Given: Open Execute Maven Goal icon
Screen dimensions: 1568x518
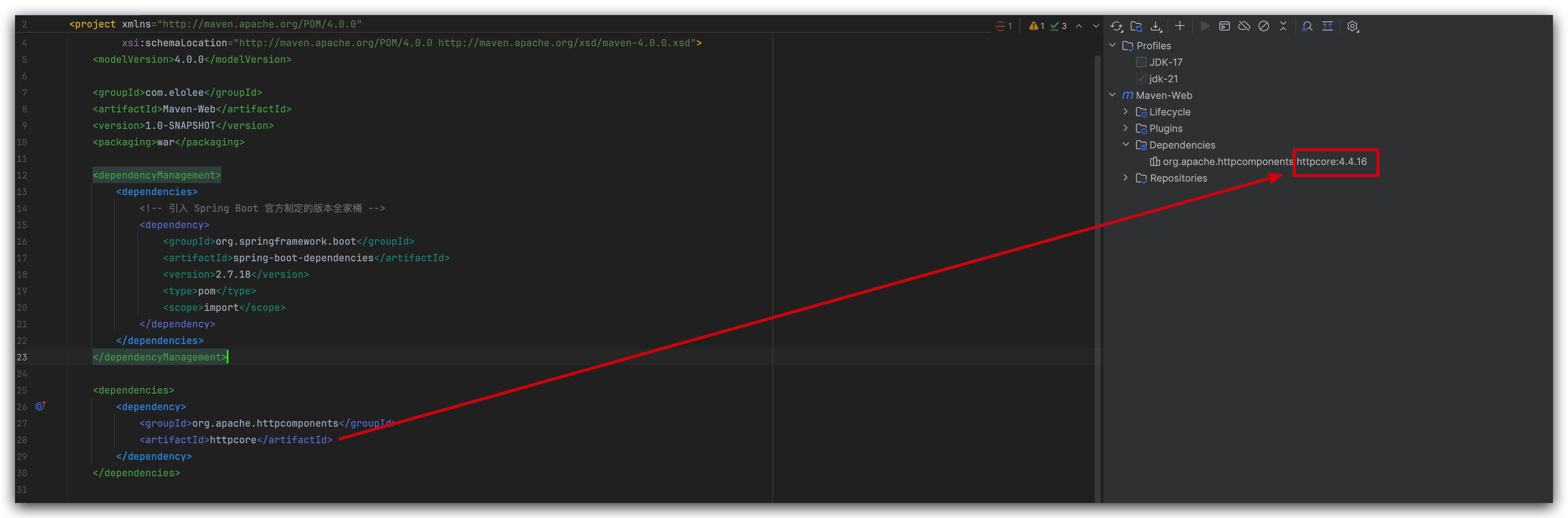Looking at the screenshot, I should coord(1225,26).
